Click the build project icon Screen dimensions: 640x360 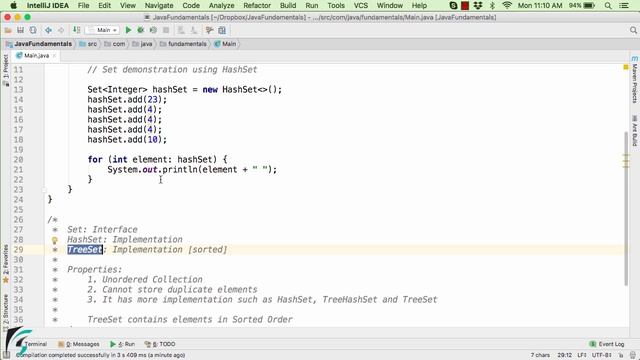coord(76,30)
